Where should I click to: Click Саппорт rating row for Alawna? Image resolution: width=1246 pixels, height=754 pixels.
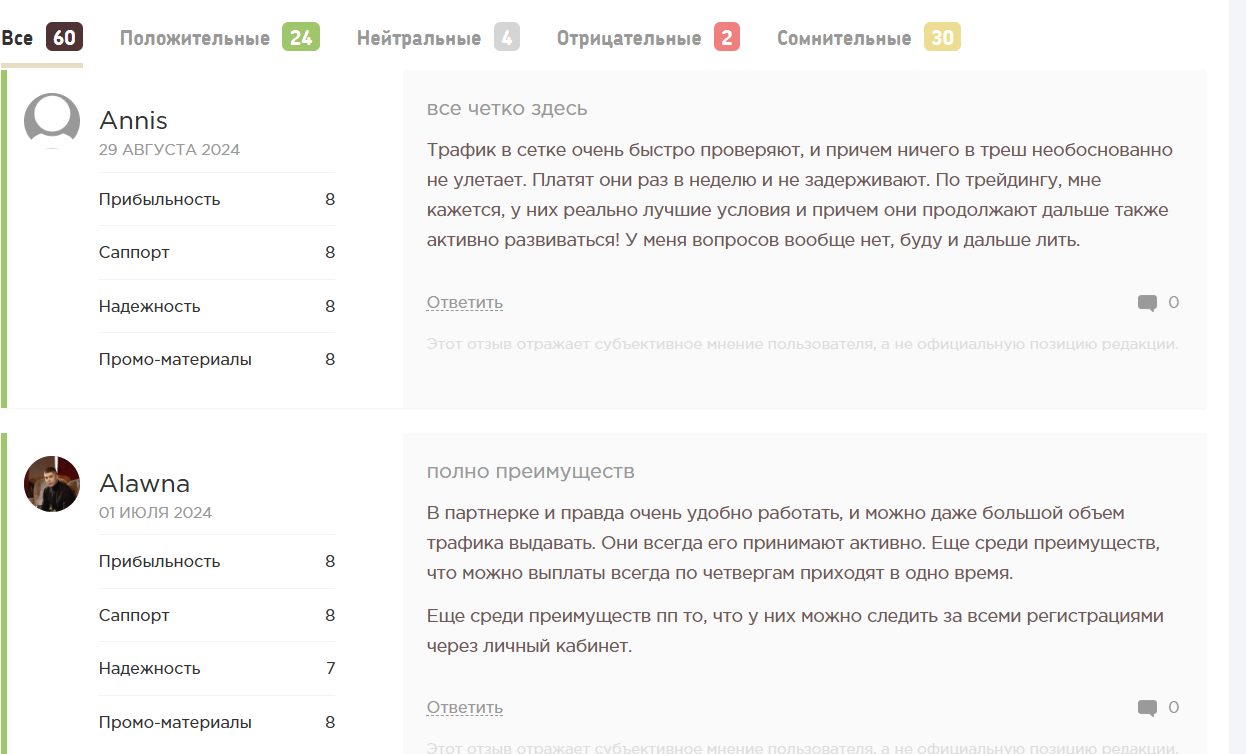pos(217,615)
